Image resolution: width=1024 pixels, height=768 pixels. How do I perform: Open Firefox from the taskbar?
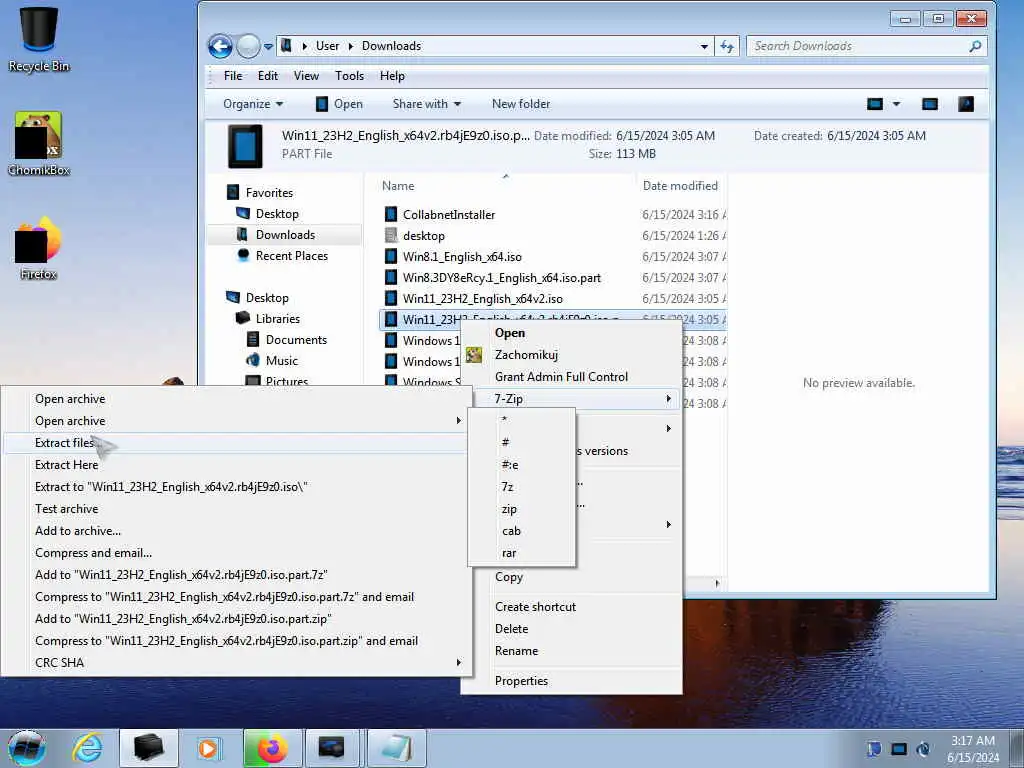click(273, 748)
